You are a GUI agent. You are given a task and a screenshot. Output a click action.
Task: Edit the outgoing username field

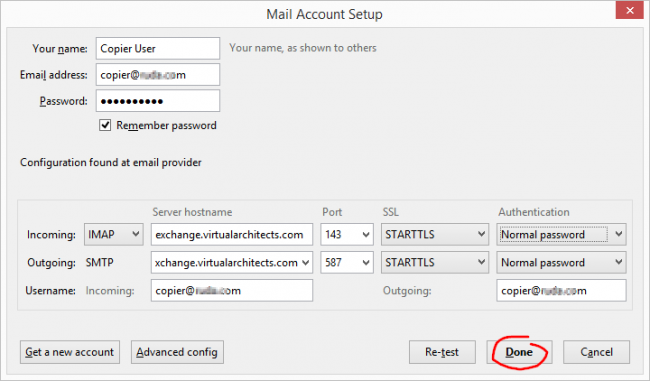561,290
